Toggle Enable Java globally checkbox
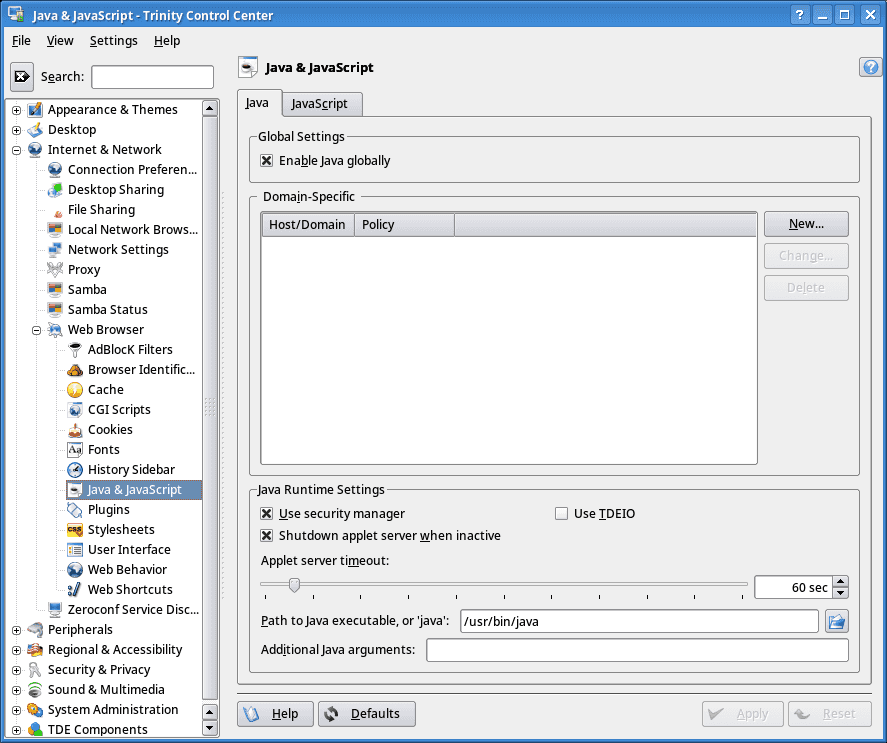Viewport: 887px width, 743px height. point(266,161)
